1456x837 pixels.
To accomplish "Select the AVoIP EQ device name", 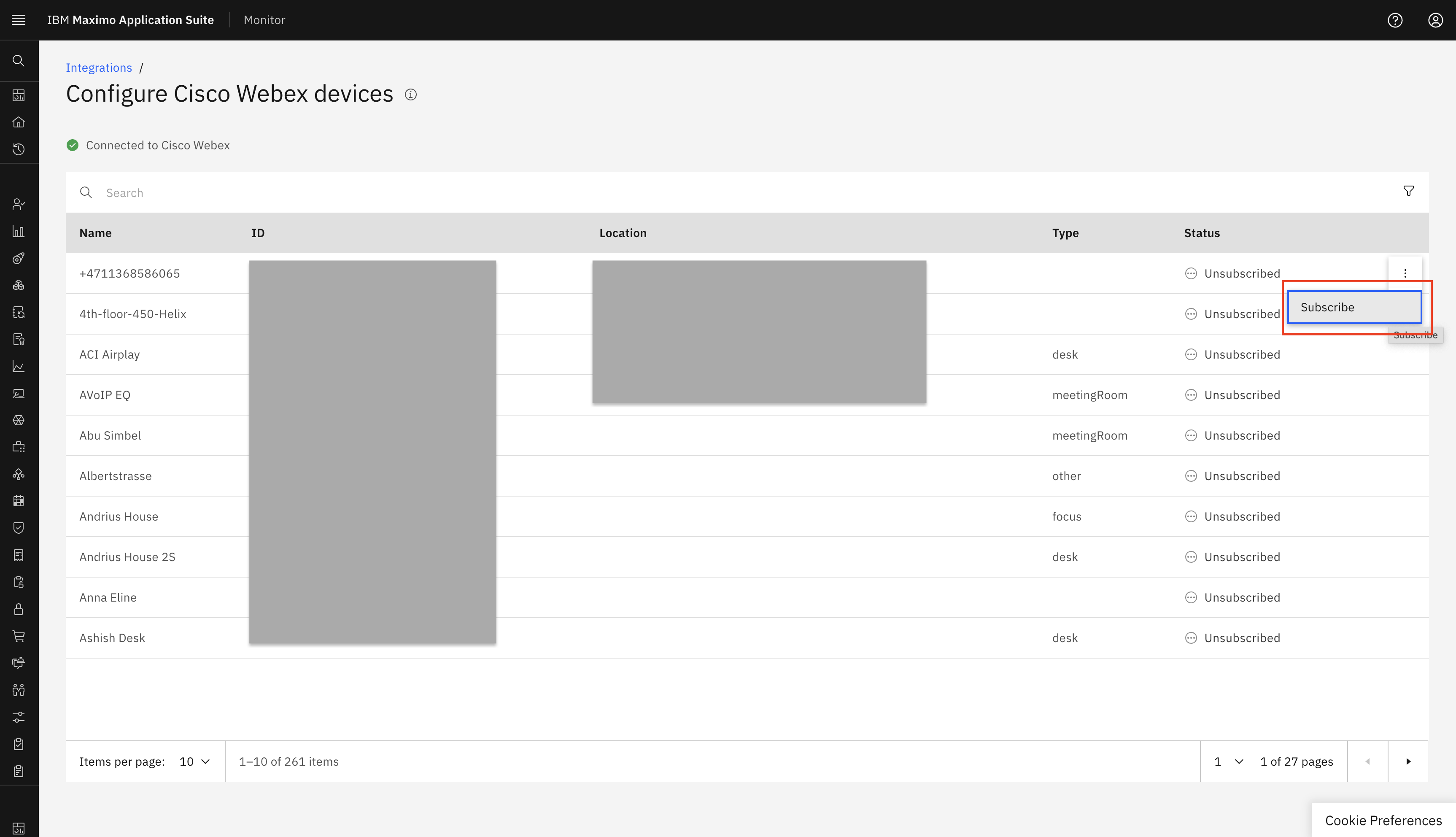I will click(105, 395).
